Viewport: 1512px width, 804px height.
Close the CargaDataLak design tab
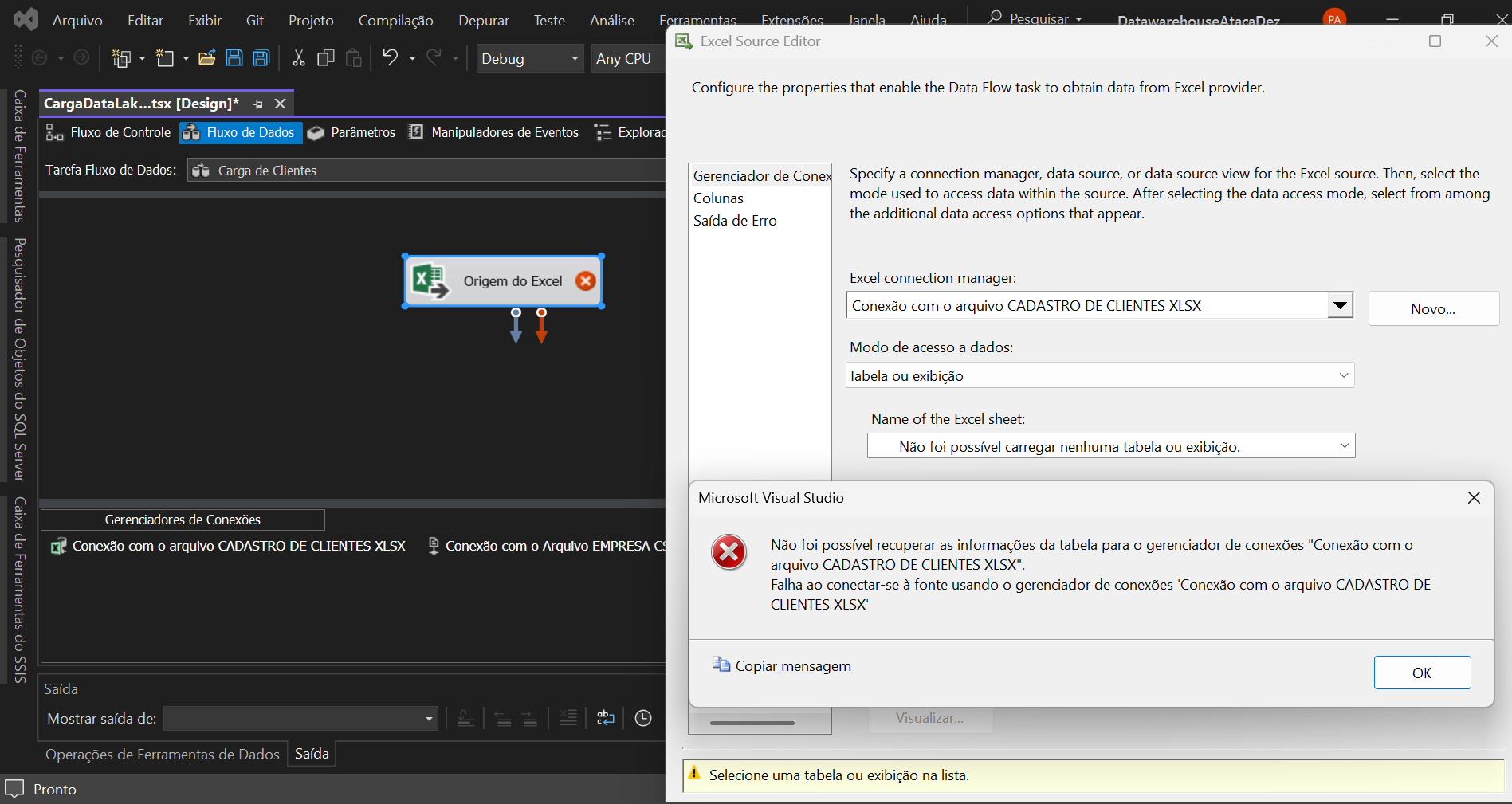[x=280, y=104]
